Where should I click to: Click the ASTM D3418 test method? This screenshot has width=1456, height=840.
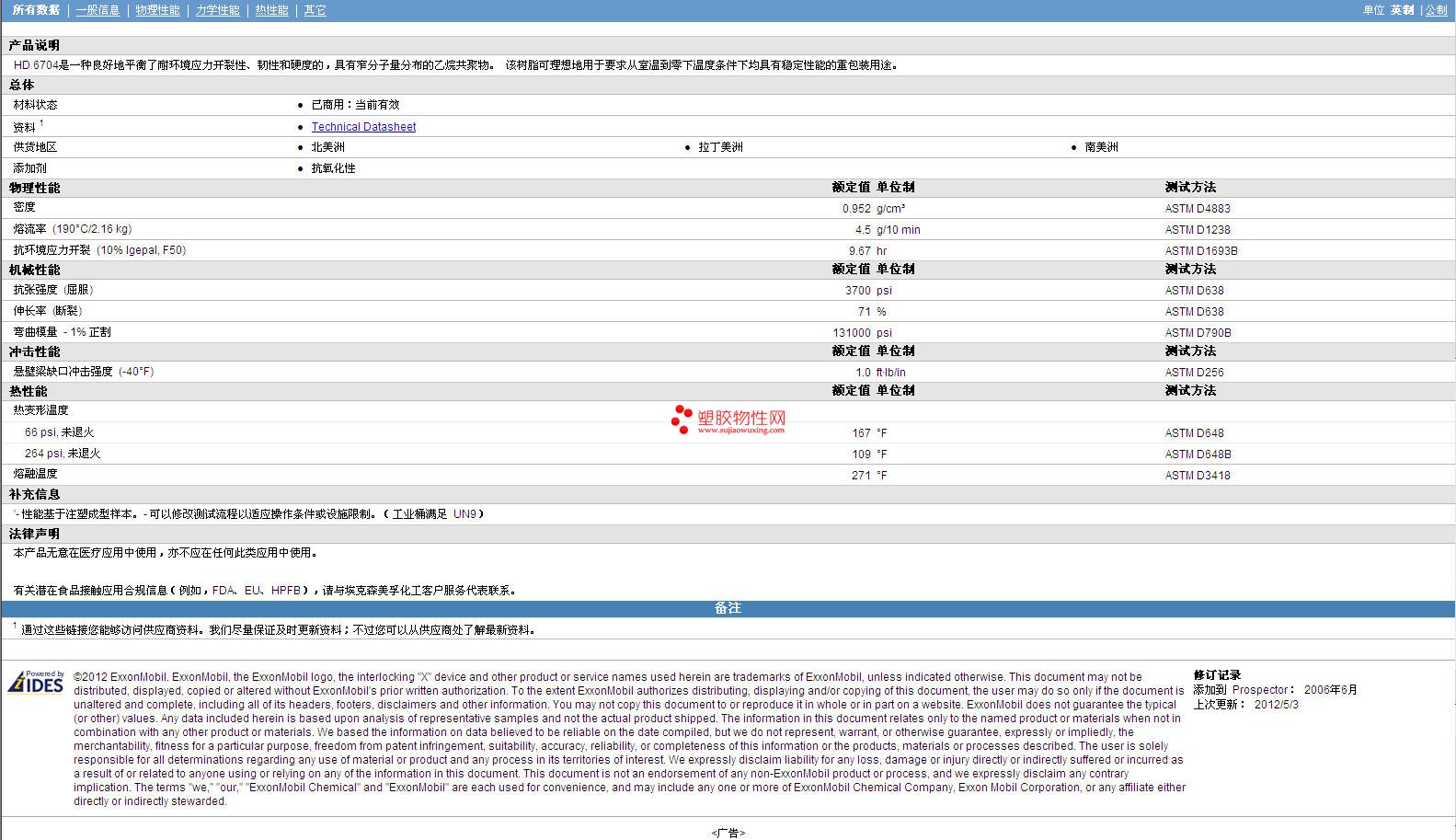[1198, 476]
